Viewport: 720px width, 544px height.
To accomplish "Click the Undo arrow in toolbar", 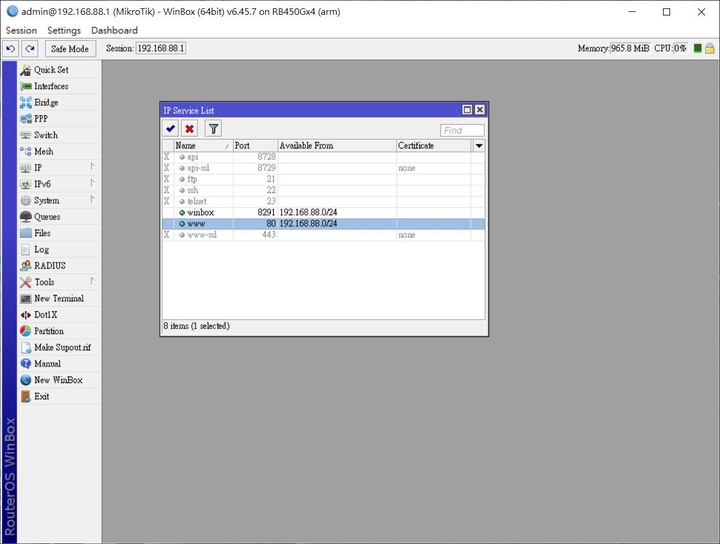I will click(x=11, y=49).
